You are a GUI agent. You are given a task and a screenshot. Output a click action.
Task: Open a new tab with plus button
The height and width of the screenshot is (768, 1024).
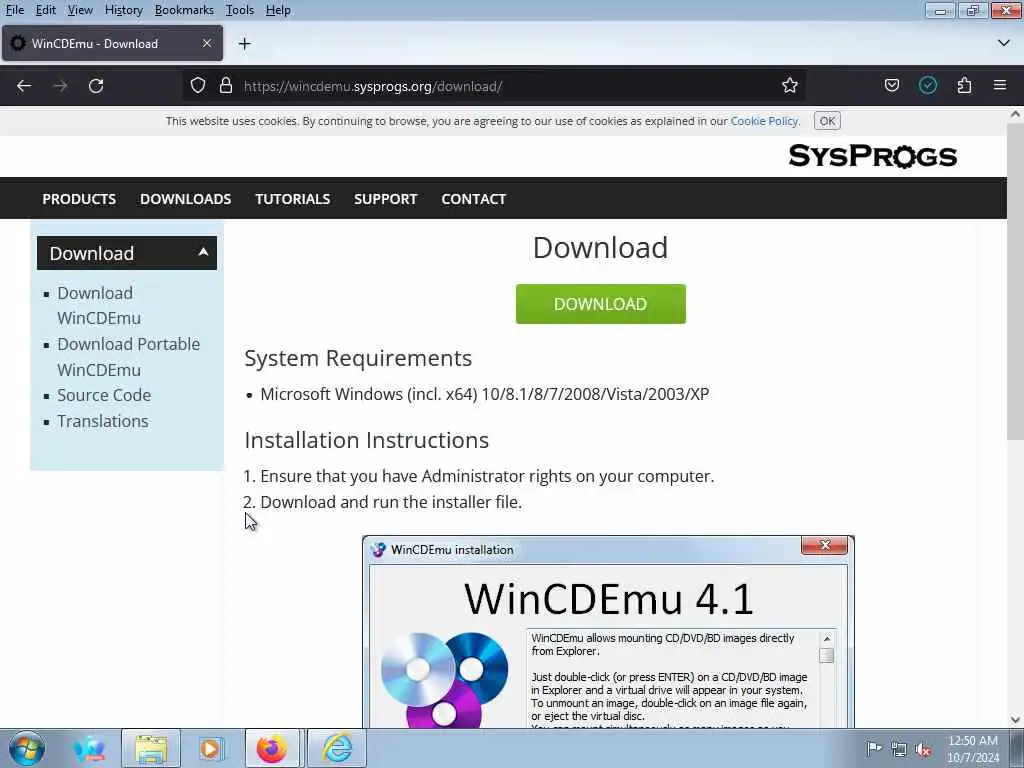[x=245, y=44]
